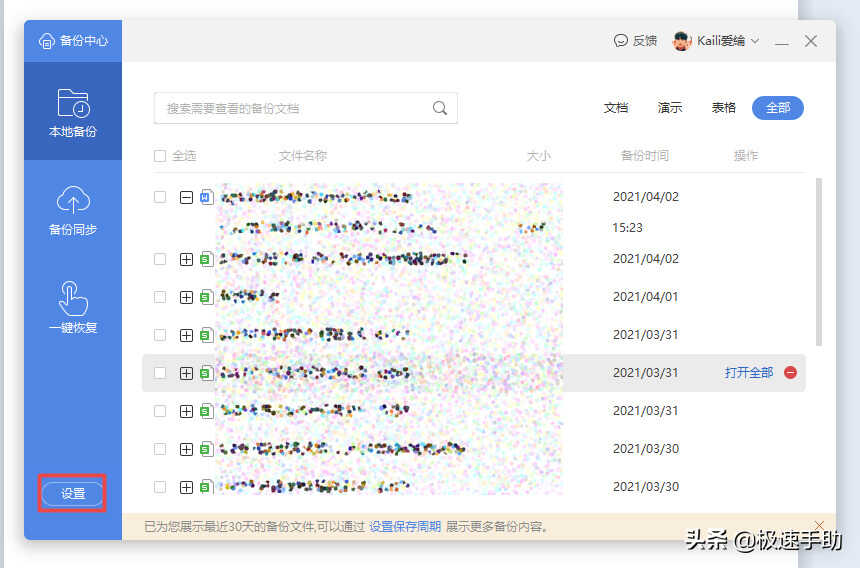Click spreadsheet file icon in highlighted 2021/03/31 row
The width and height of the screenshot is (860, 568).
[x=206, y=373]
